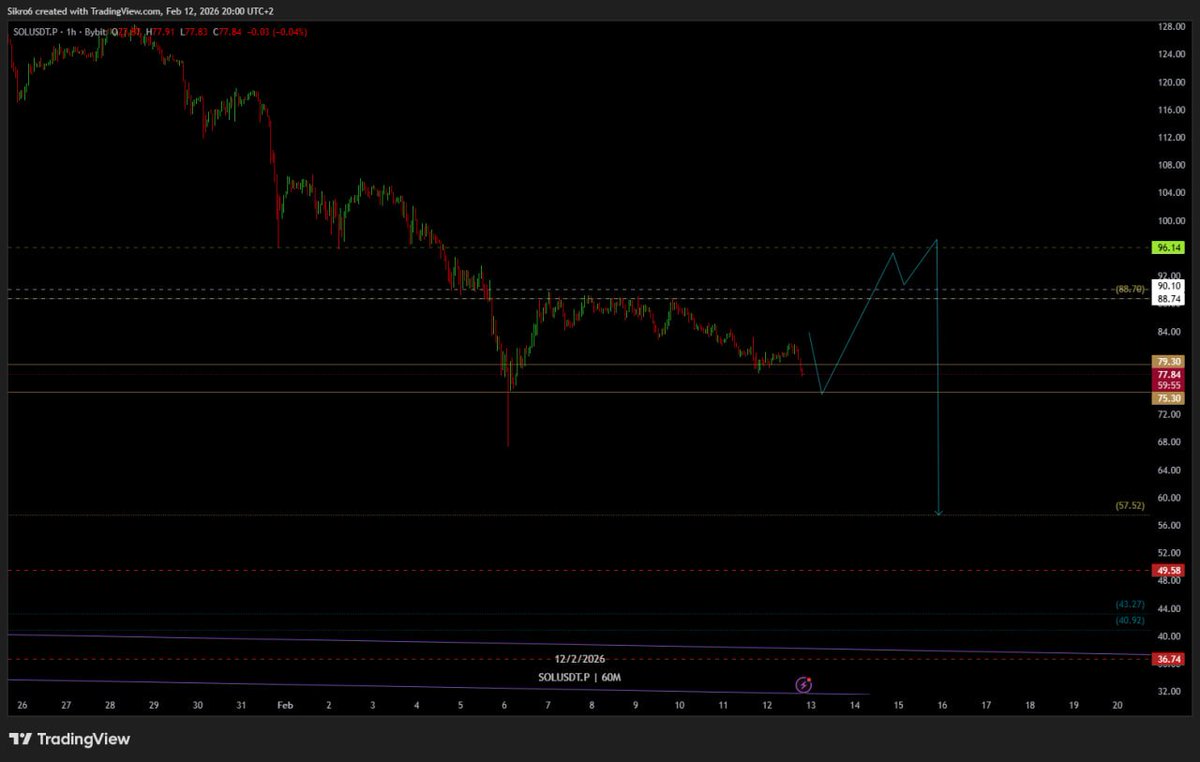Click the 108.00 tick on price axis

tap(1172, 165)
